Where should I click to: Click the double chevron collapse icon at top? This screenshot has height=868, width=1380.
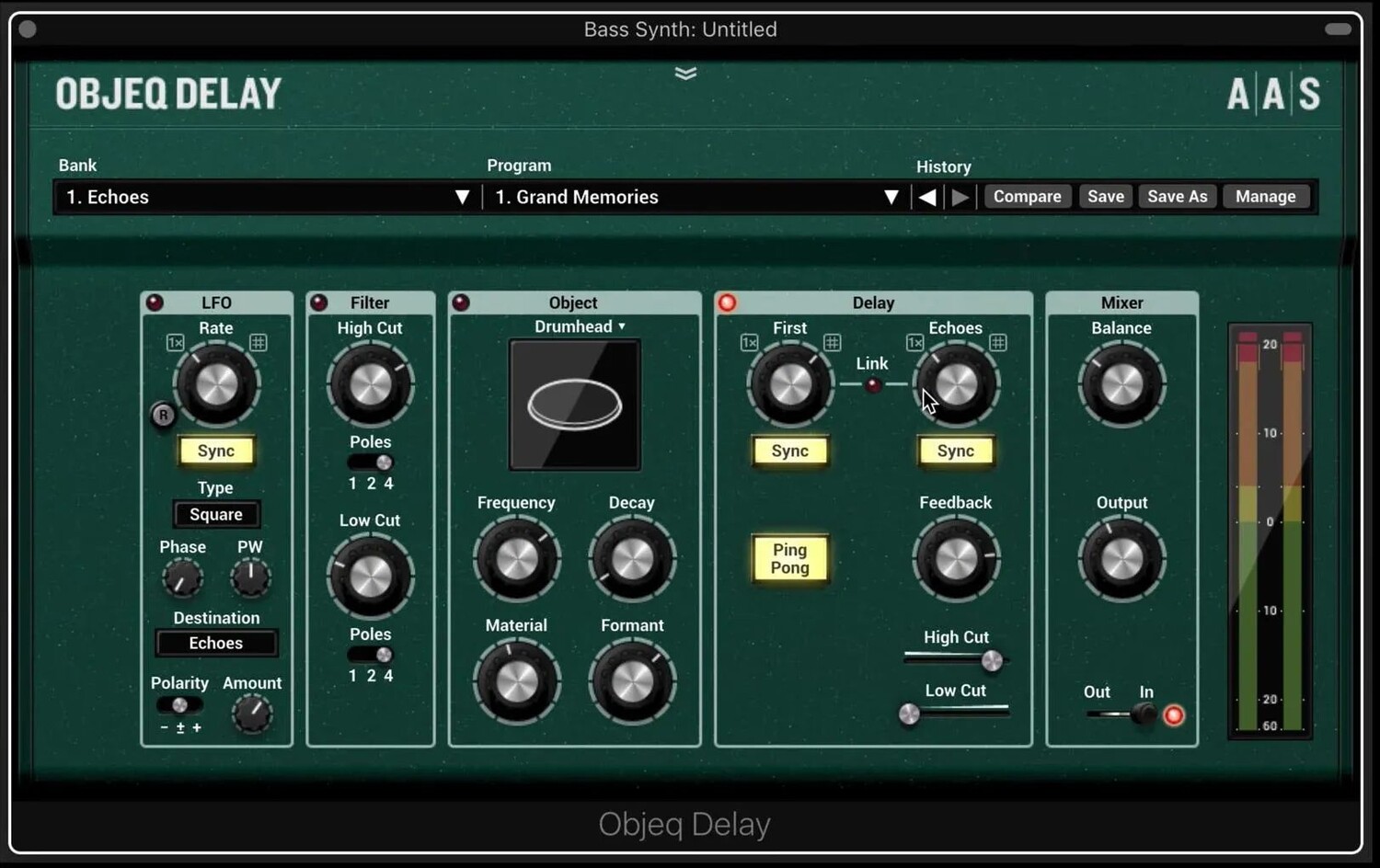[x=685, y=74]
